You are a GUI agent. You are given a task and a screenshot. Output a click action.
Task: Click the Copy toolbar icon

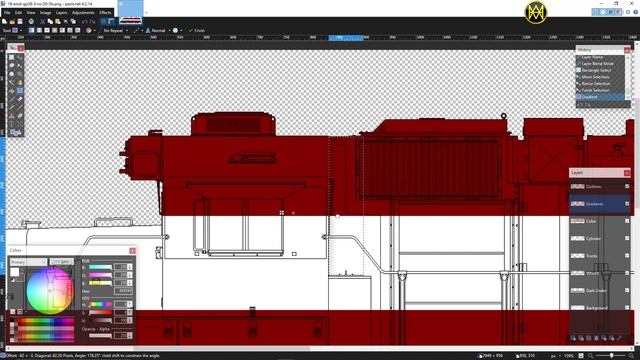[50, 21]
